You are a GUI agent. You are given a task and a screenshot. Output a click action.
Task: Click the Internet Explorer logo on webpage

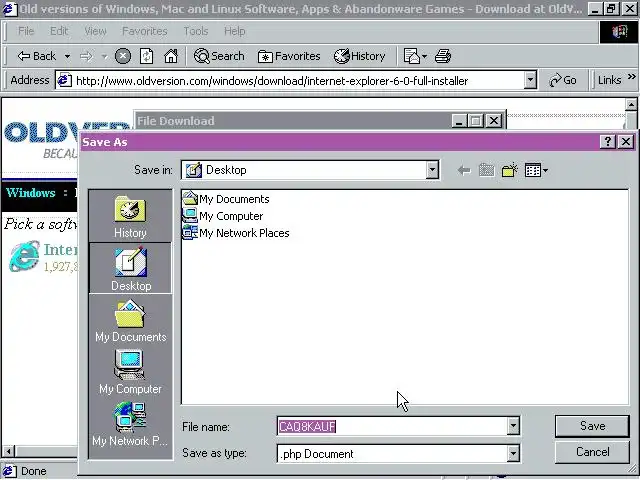[24, 256]
